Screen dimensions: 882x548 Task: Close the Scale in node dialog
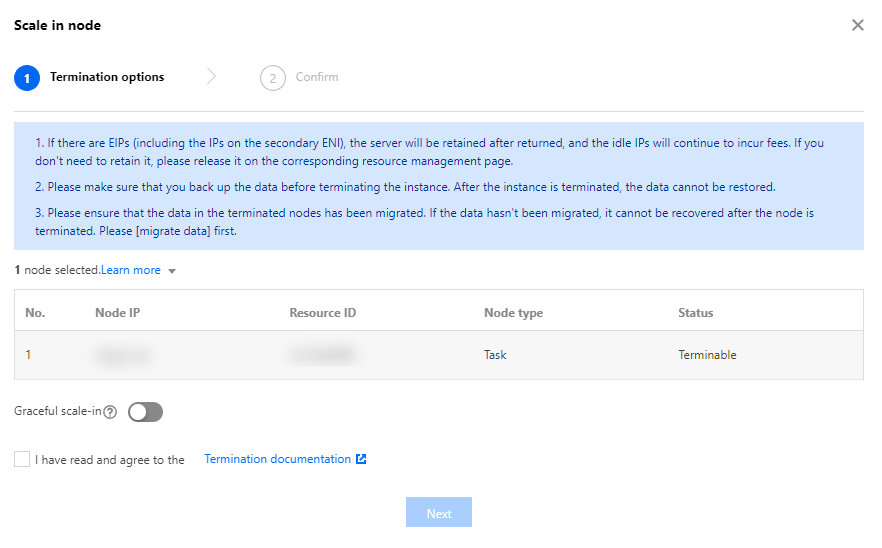point(857,25)
